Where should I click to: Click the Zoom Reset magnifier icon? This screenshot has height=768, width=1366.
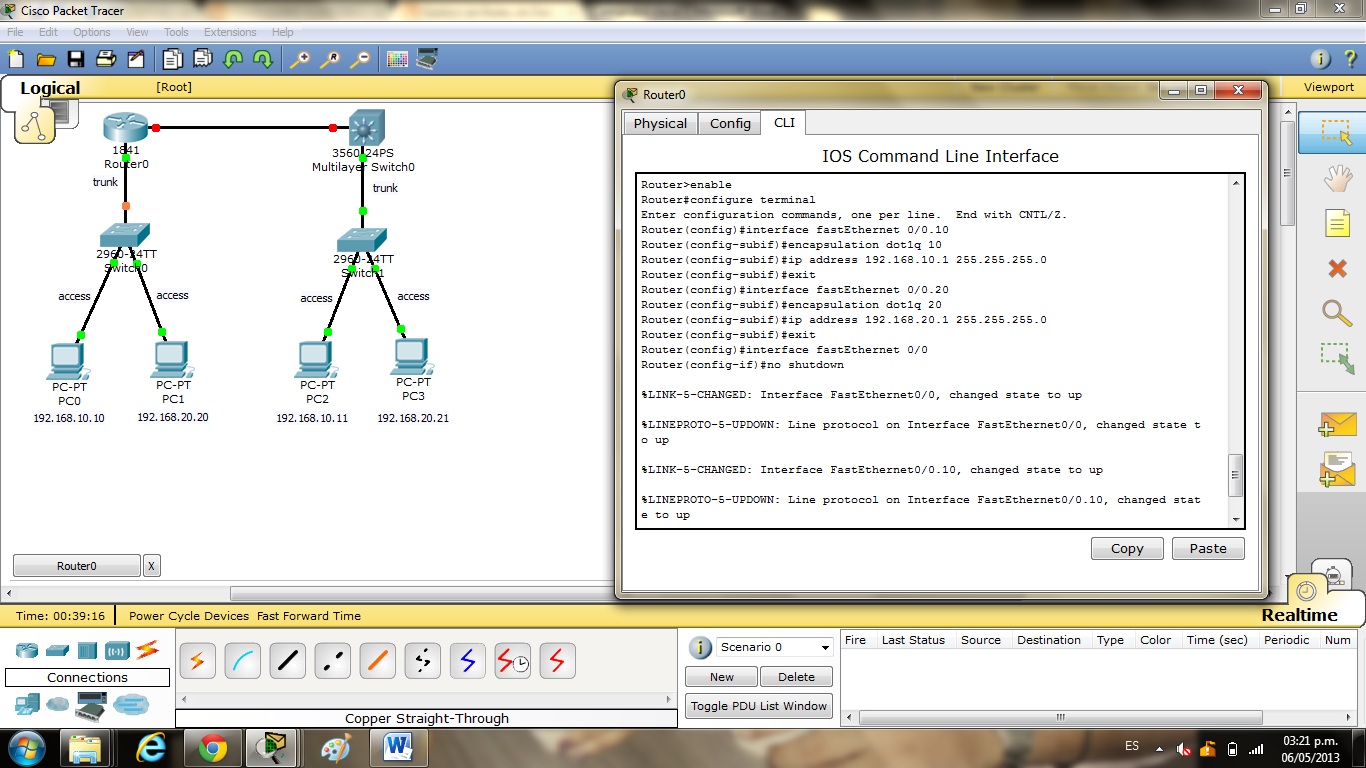click(330, 59)
